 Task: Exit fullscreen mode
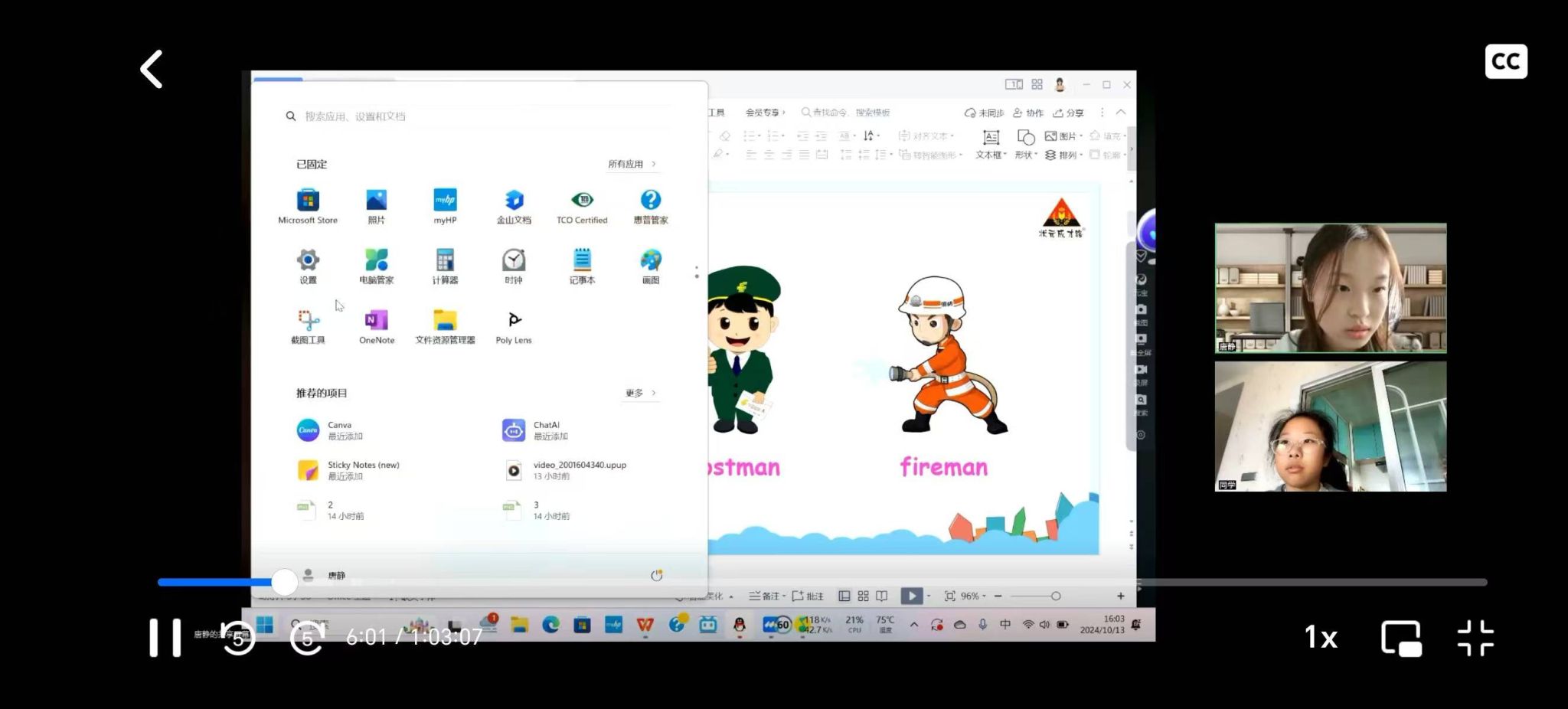coord(1475,638)
